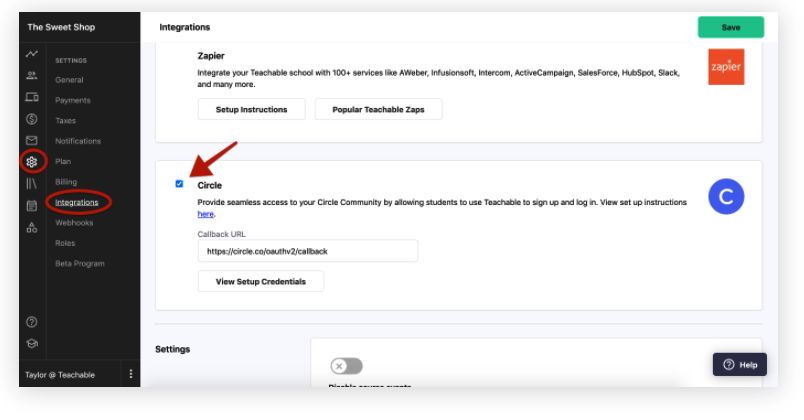
Task: Follow the 'here' set up instructions link
Action: click(x=206, y=214)
